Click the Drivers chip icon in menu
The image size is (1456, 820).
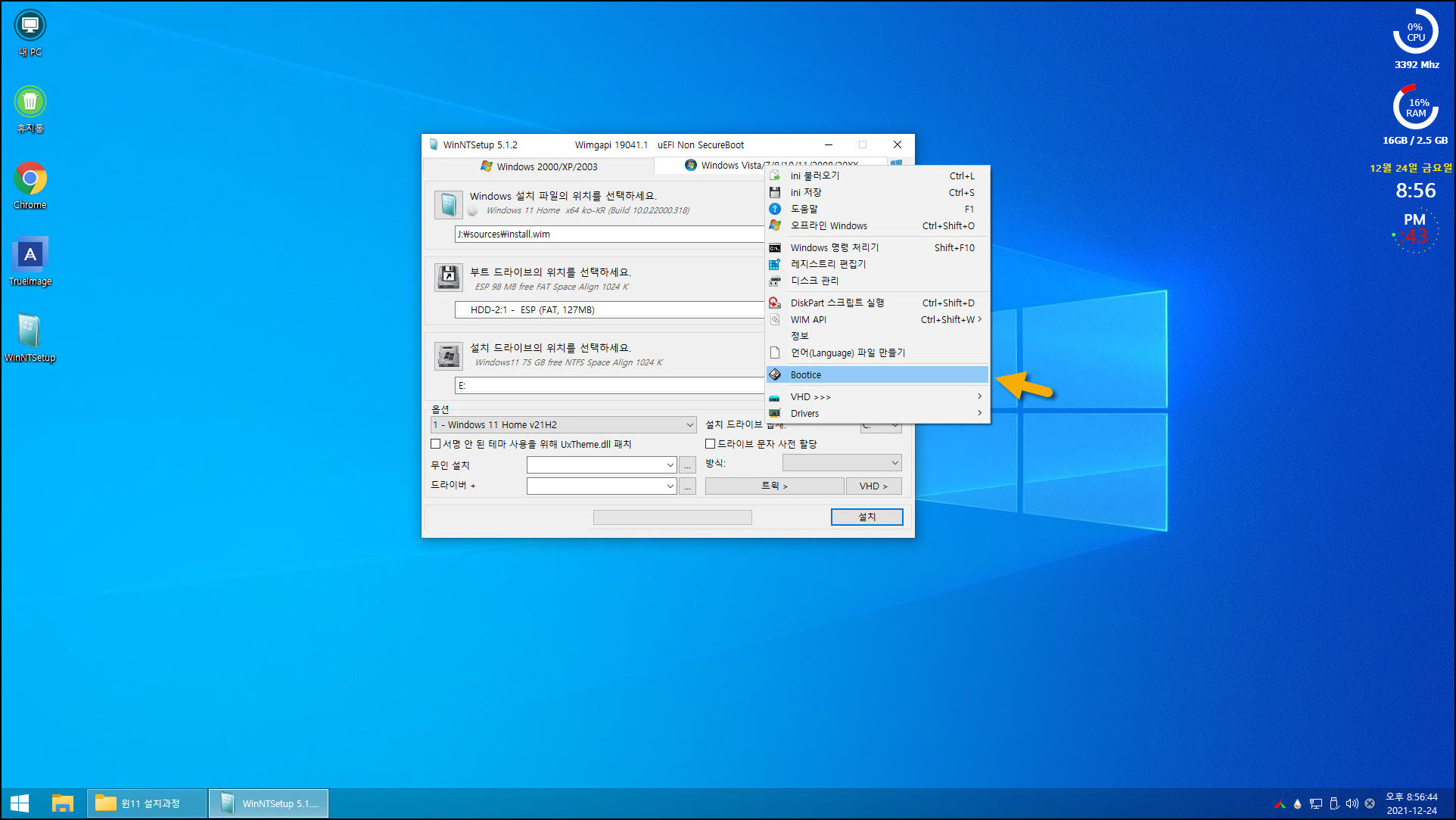point(775,414)
